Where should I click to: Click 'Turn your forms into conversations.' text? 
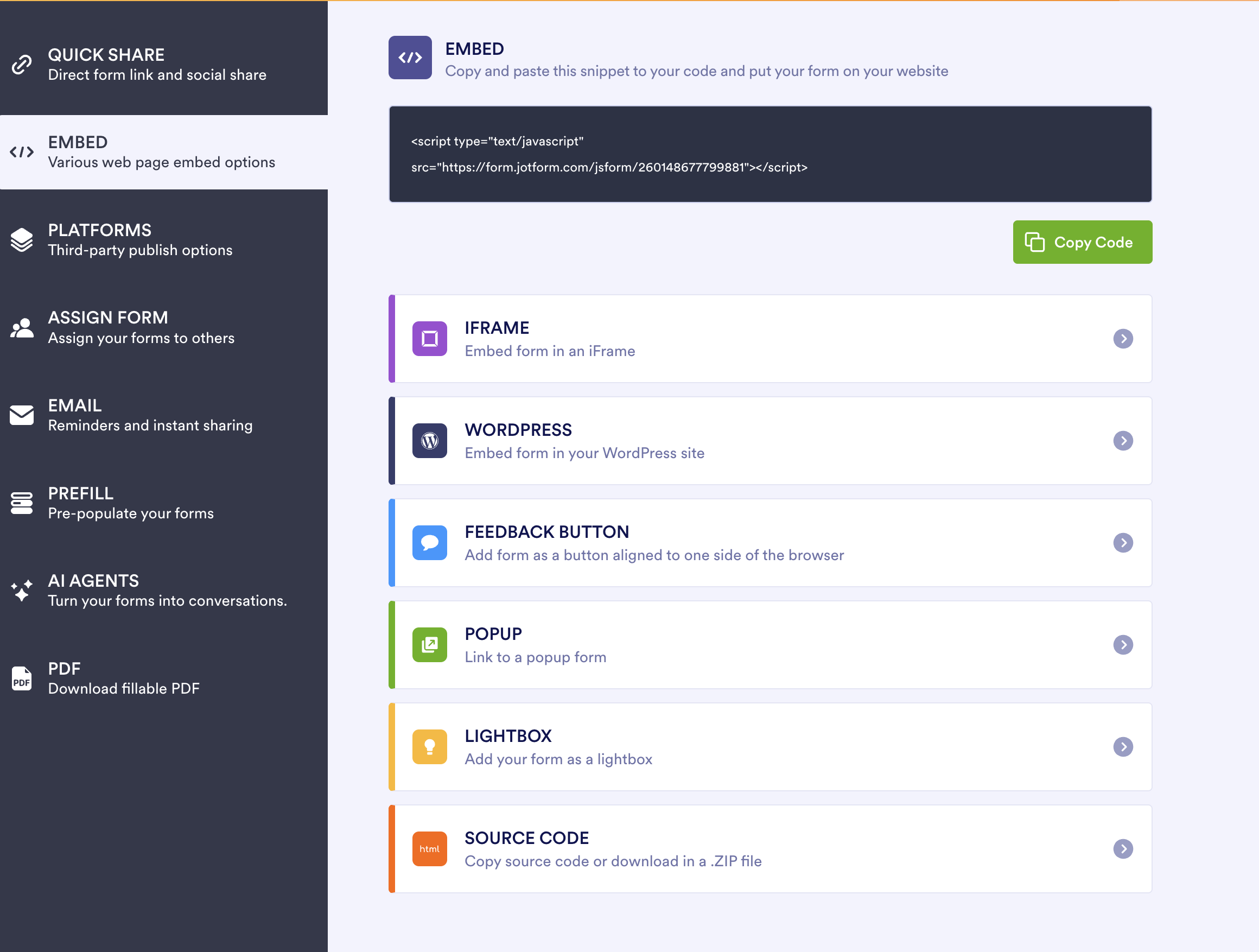click(167, 601)
